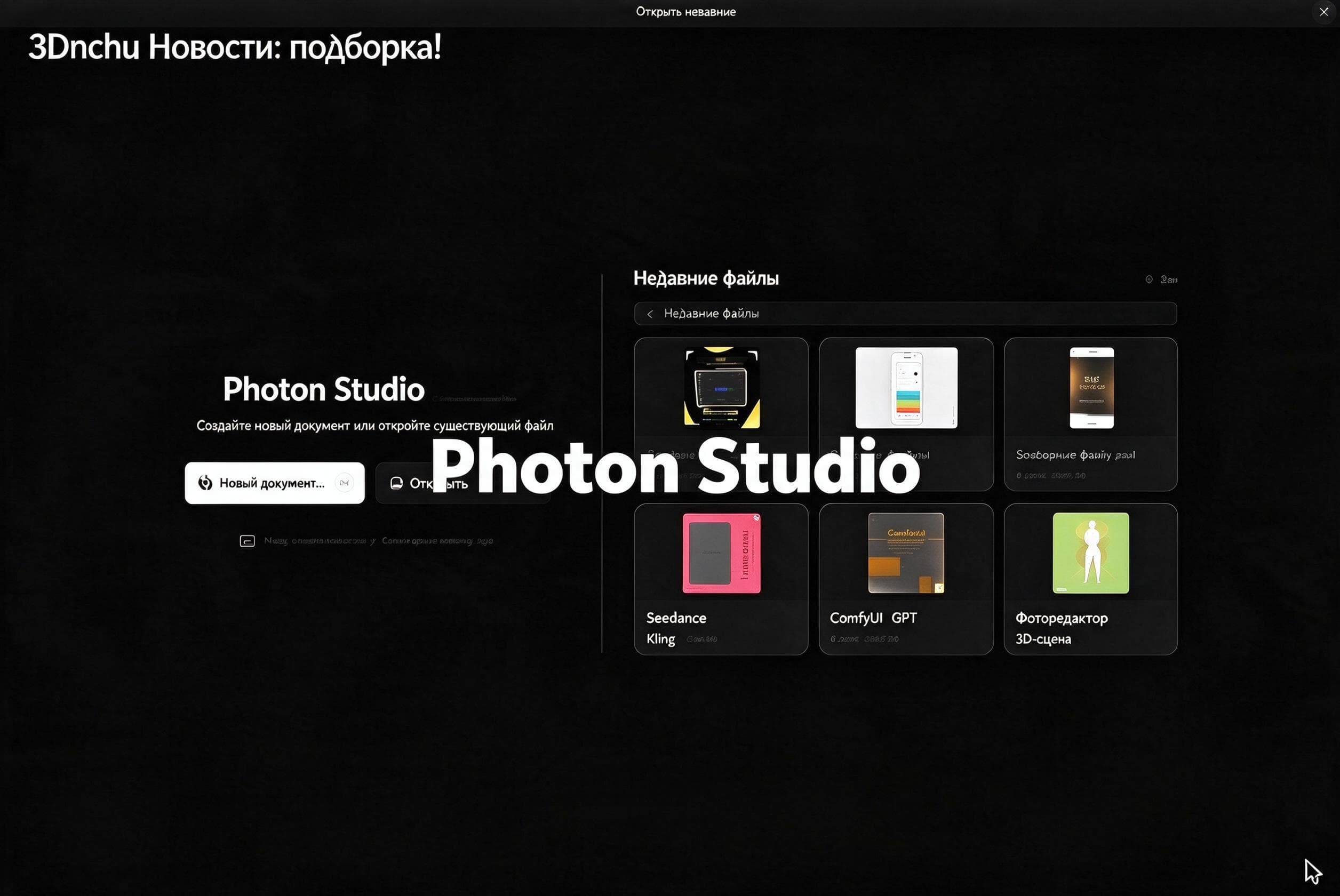Open the white phone with colored stripes thumbnail
This screenshot has height=896, width=1340.
(906, 387)
